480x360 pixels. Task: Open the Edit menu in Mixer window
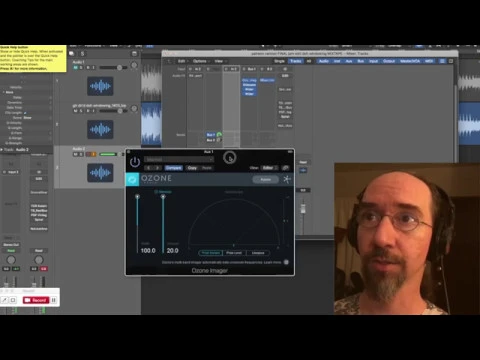tap(183, 61)
